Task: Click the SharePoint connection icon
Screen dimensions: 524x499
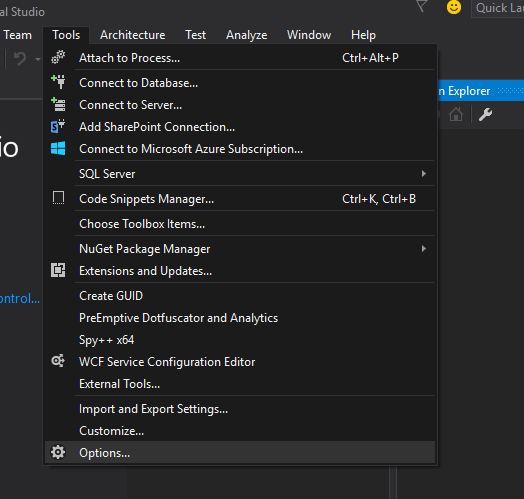Action: [x=58, y=126]
